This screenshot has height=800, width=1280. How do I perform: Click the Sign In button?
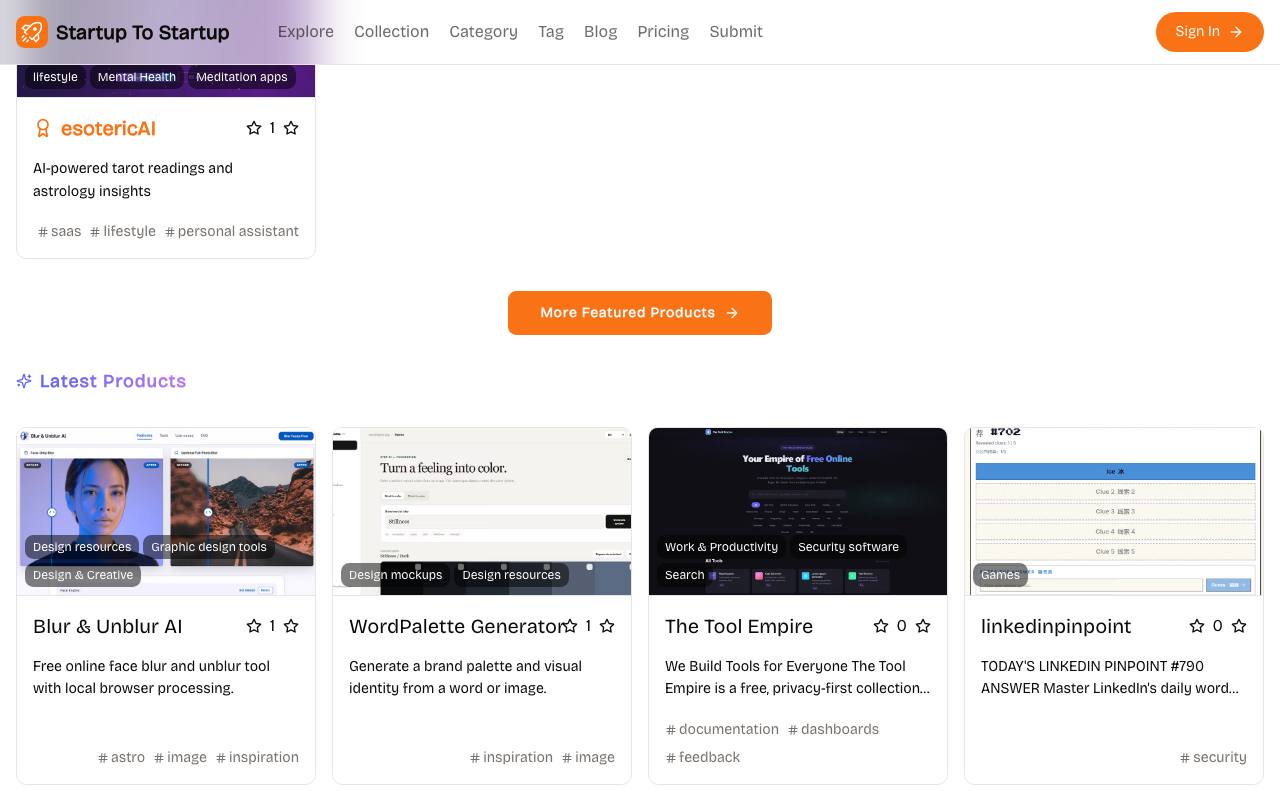coord(1210,32)
